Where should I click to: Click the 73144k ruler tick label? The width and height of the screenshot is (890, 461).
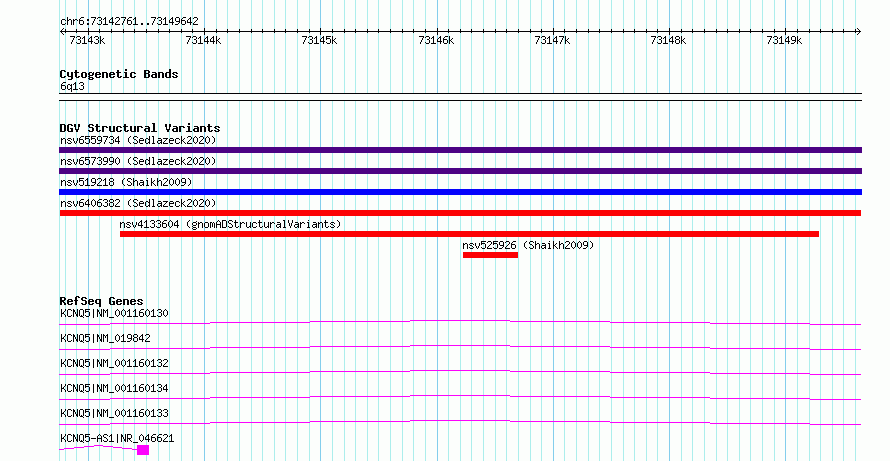tap(203, 41)
